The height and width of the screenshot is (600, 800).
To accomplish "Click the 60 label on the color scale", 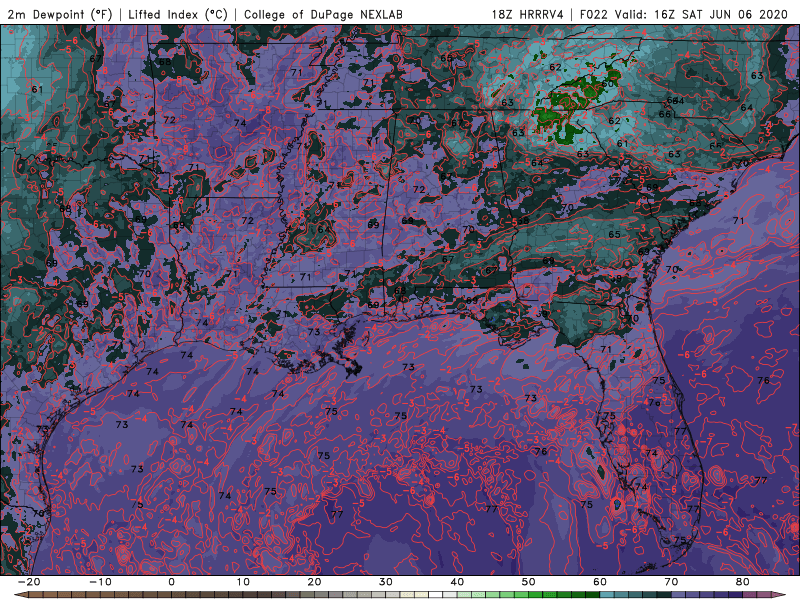I will pyautogui.click(x=600, y=582).
